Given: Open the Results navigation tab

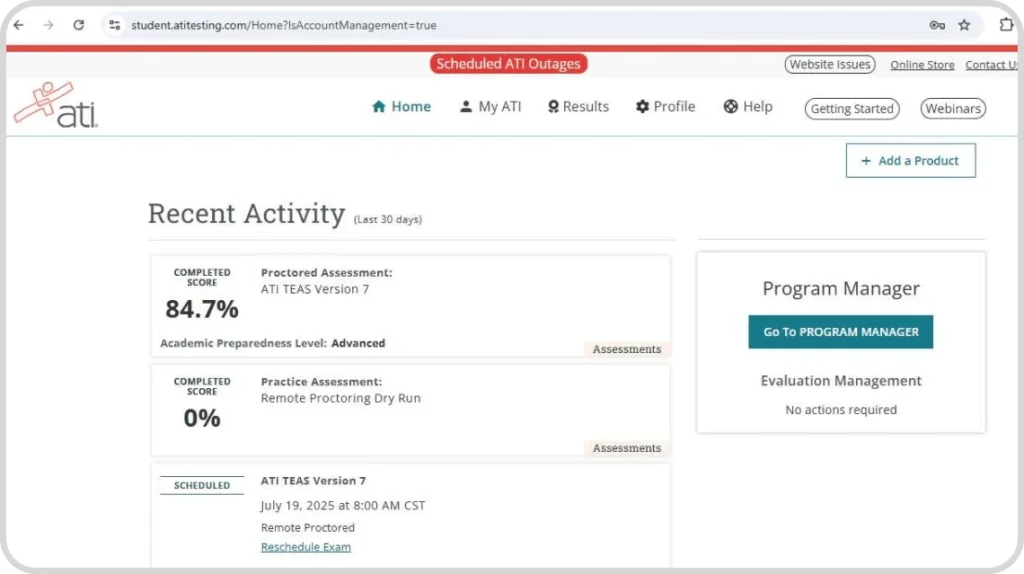Looking at the screenshot, I should (x=578, y=106).
